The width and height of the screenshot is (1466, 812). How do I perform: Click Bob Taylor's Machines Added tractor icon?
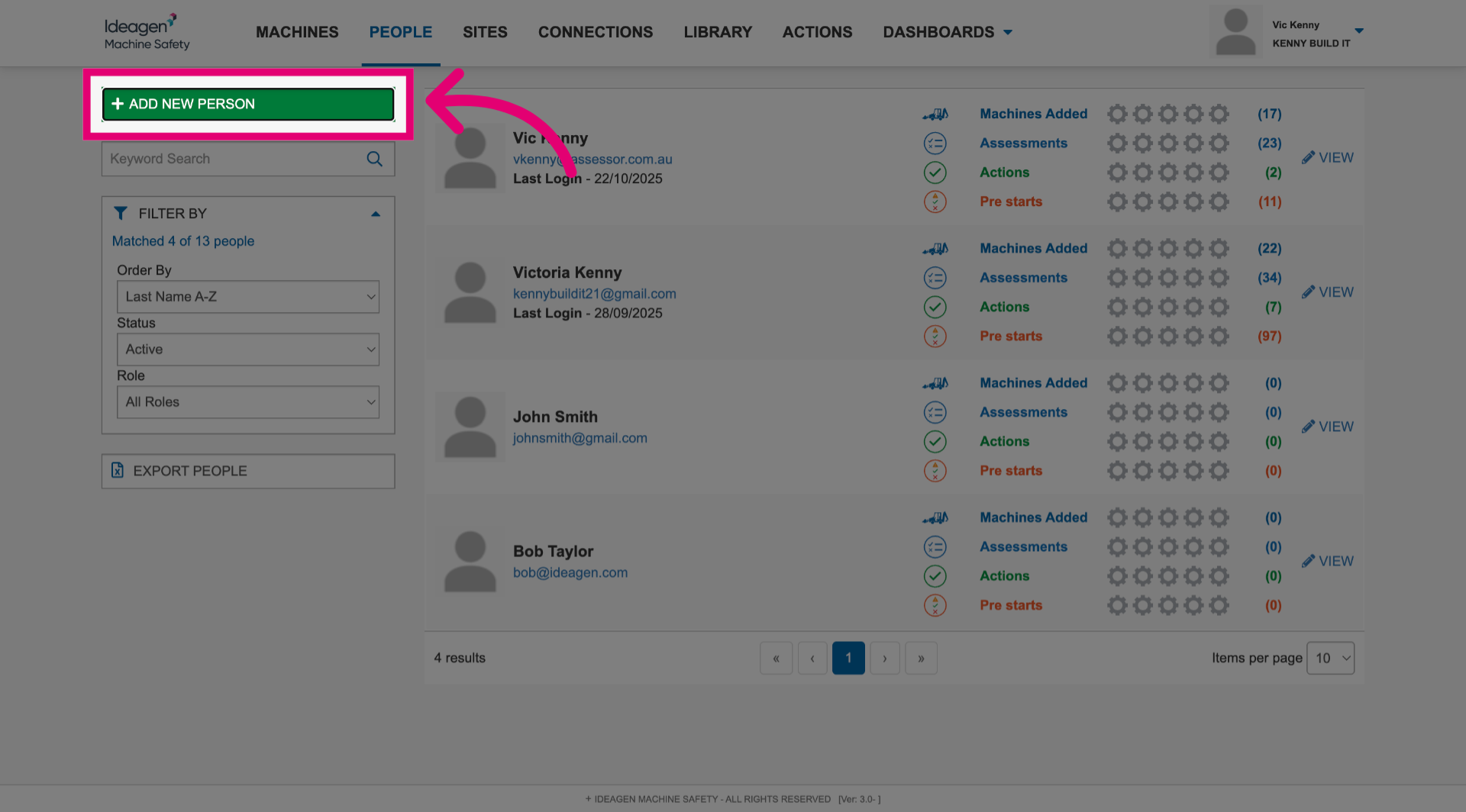tap(935, 518)
